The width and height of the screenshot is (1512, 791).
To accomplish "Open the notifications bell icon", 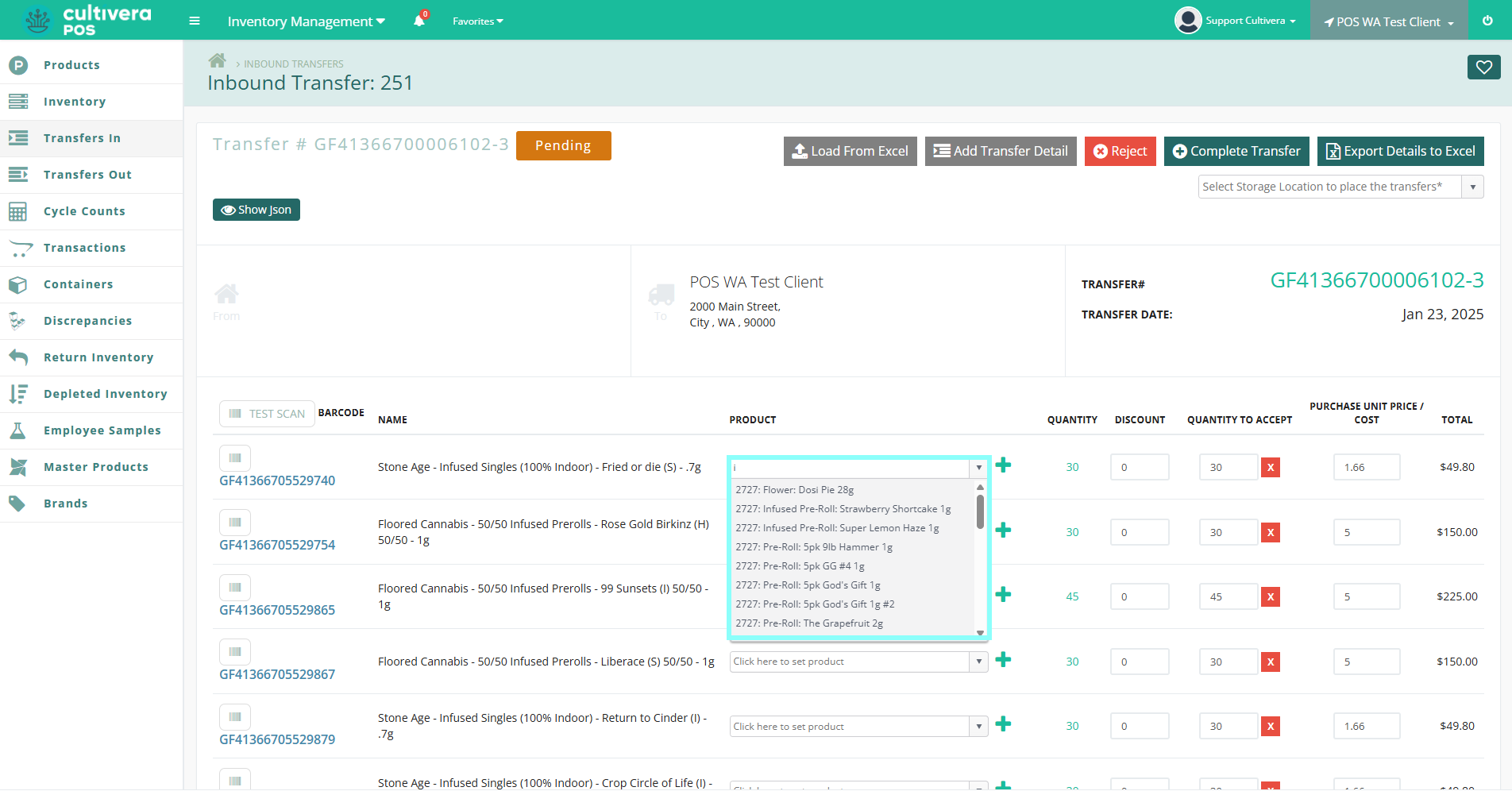I will tap(419, 21).
